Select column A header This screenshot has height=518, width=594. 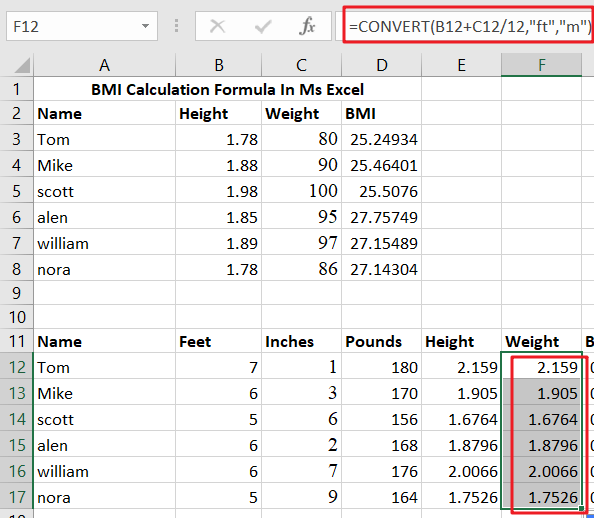[x=105, y=65]
